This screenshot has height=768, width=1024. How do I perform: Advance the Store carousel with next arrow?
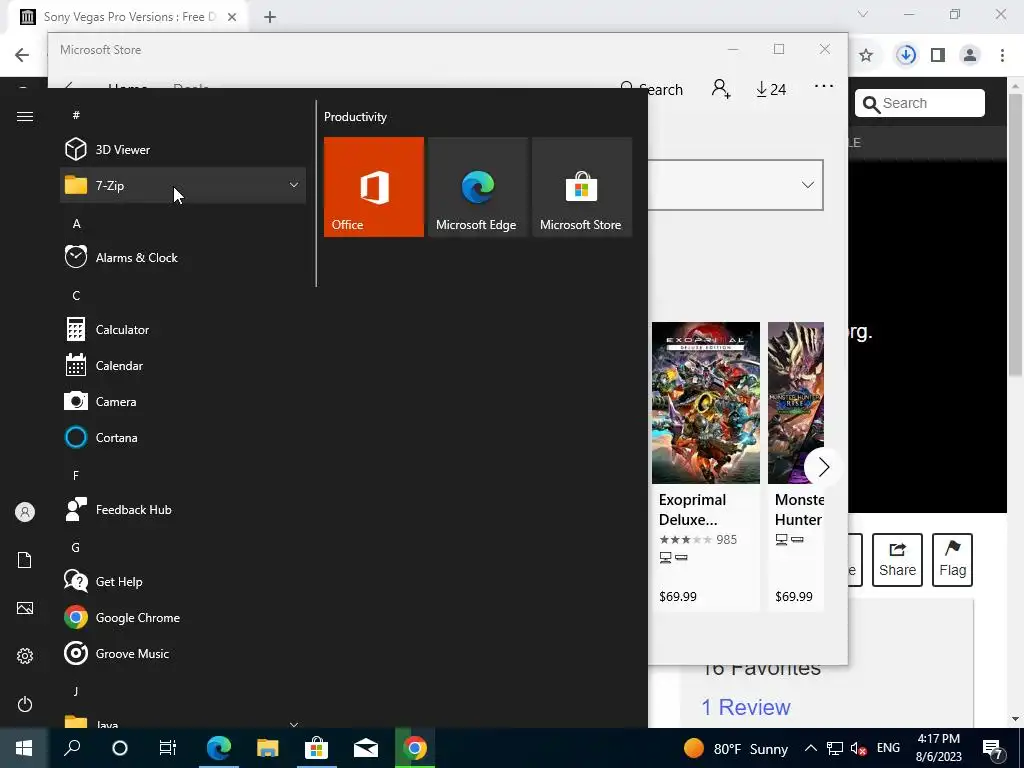click(823, 467)
